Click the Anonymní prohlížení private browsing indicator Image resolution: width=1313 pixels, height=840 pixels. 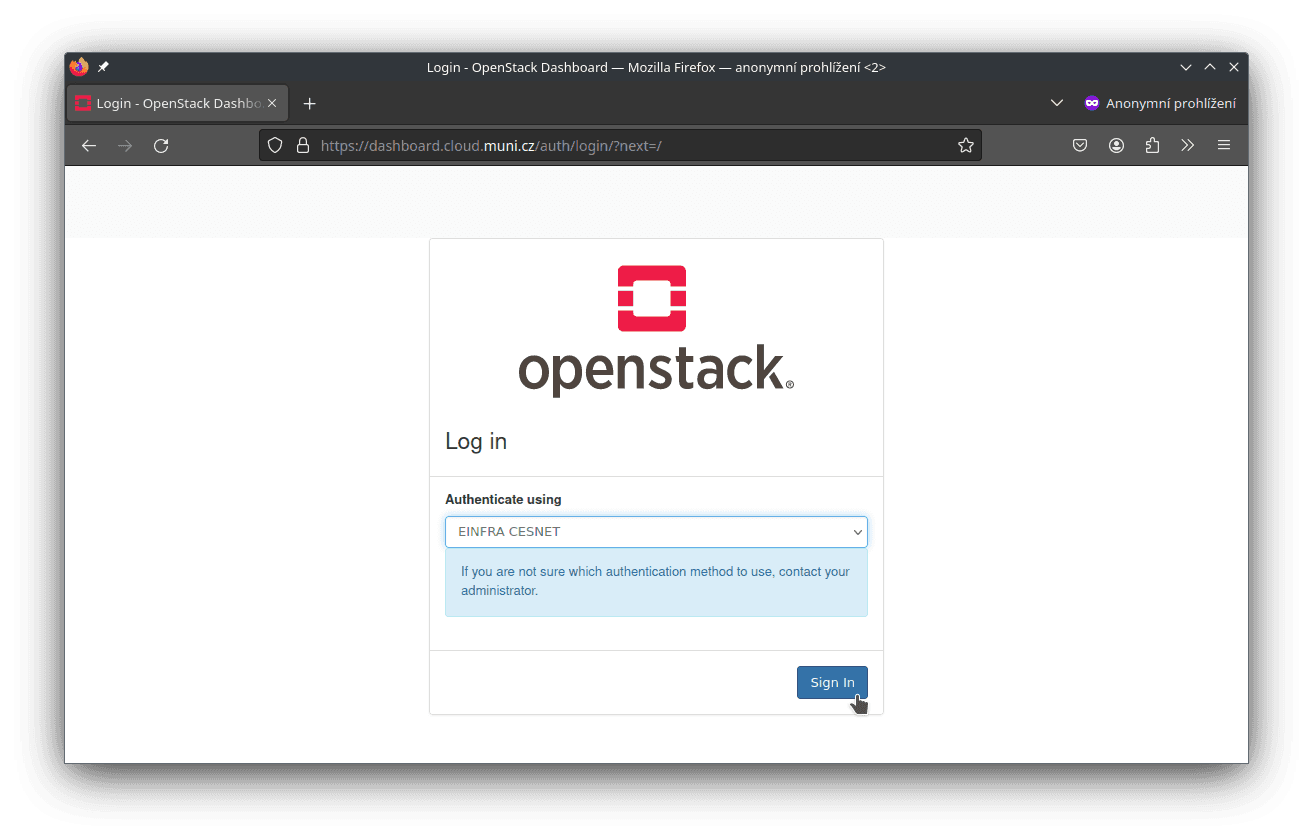[x=1160, y=103]
